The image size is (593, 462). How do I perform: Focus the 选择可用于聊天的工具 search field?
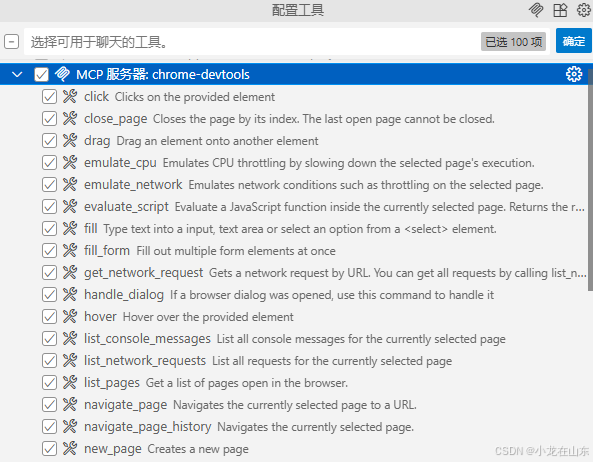287,42
